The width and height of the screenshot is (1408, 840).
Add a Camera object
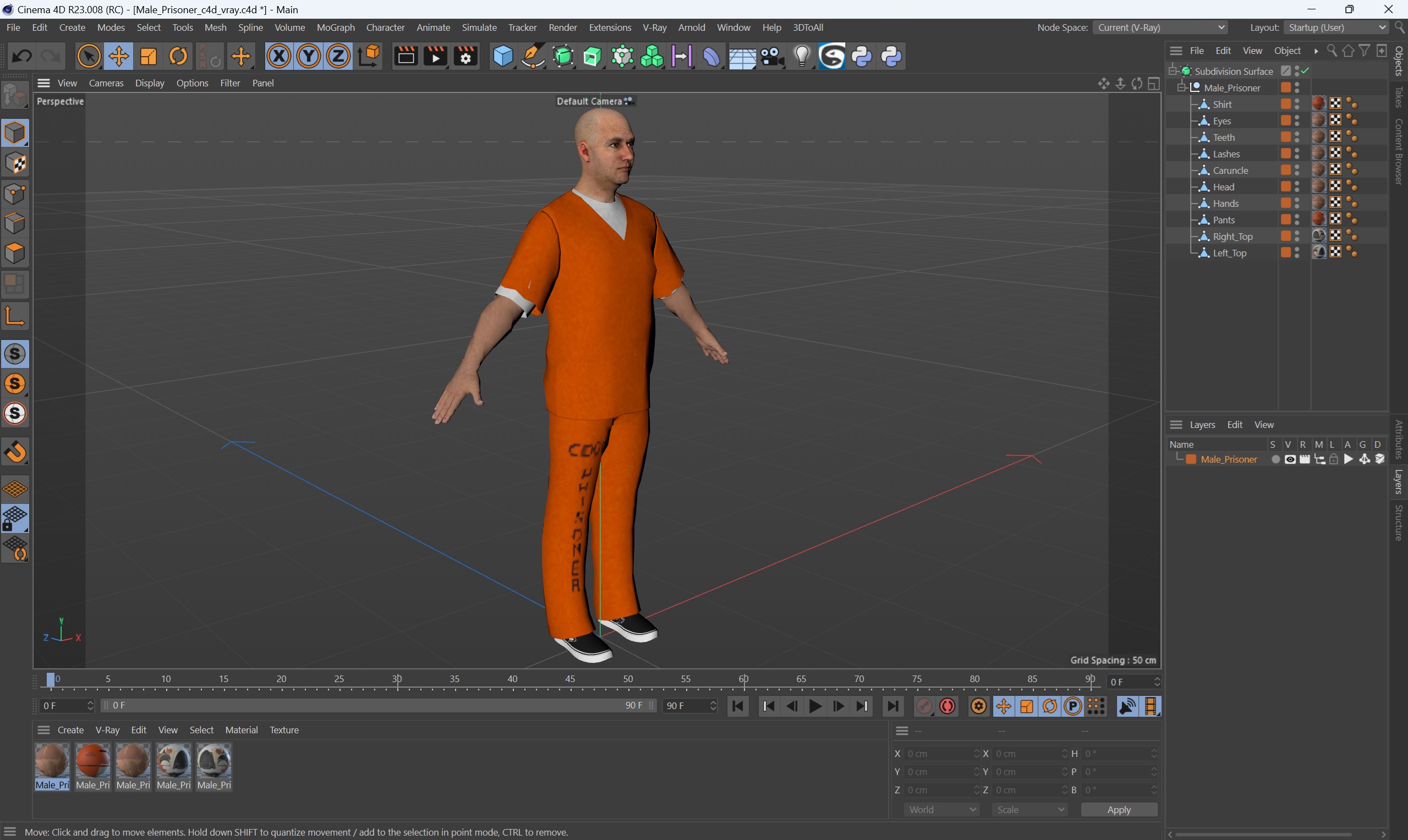[x=771, y=56]
